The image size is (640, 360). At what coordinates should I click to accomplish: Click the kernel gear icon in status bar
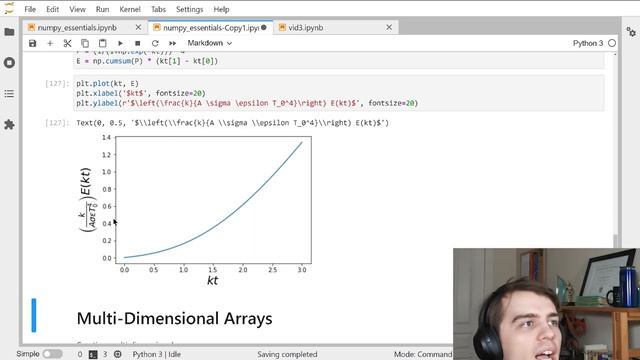[118, 354]
